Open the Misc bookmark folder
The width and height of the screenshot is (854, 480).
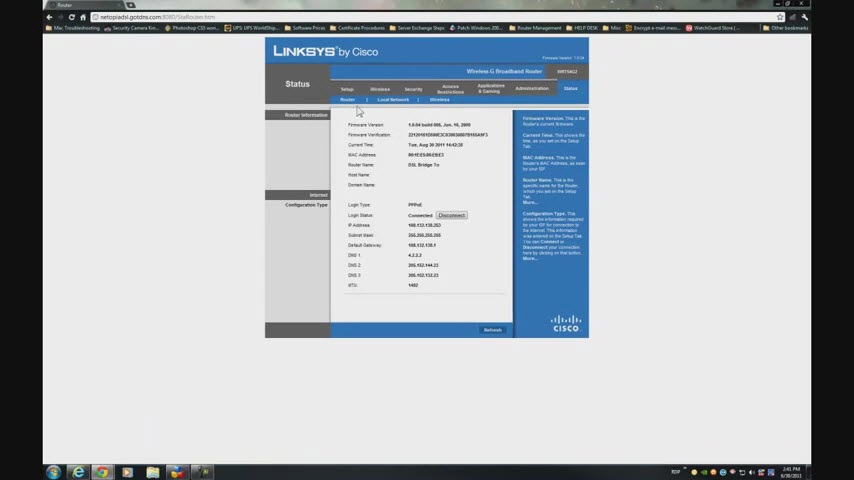click(612, 28)
